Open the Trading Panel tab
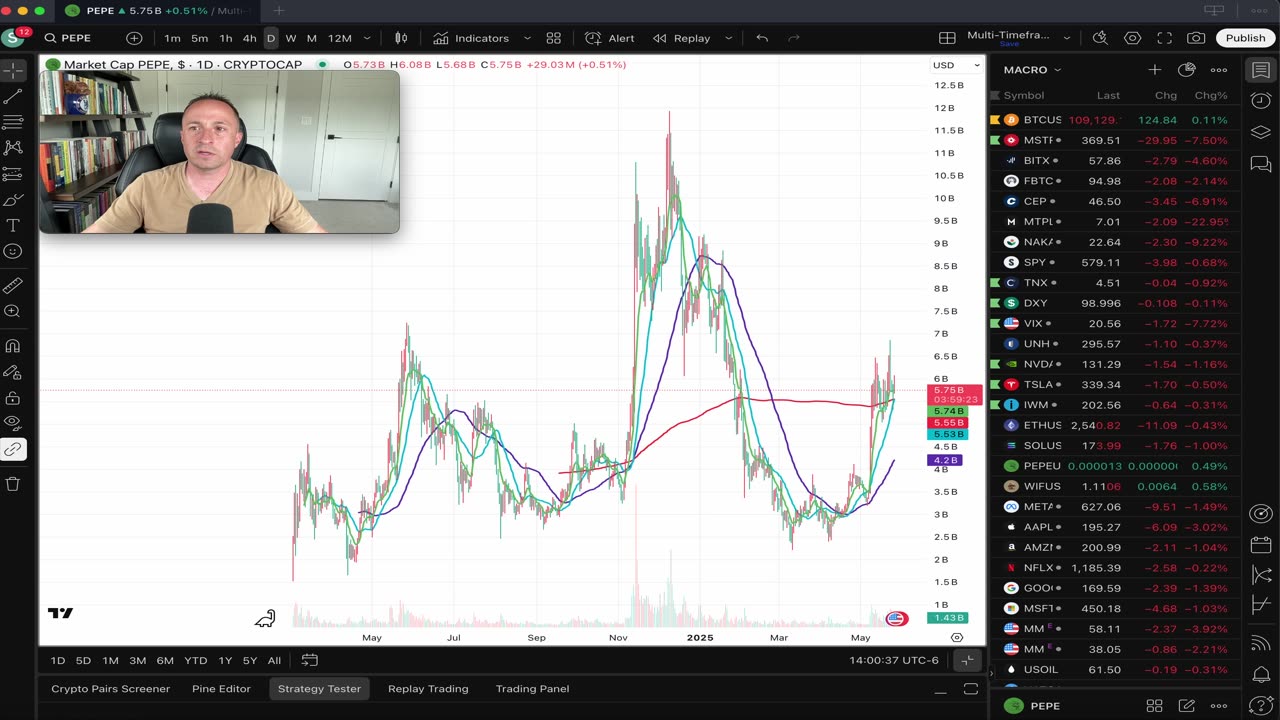 tap(532, 689)
